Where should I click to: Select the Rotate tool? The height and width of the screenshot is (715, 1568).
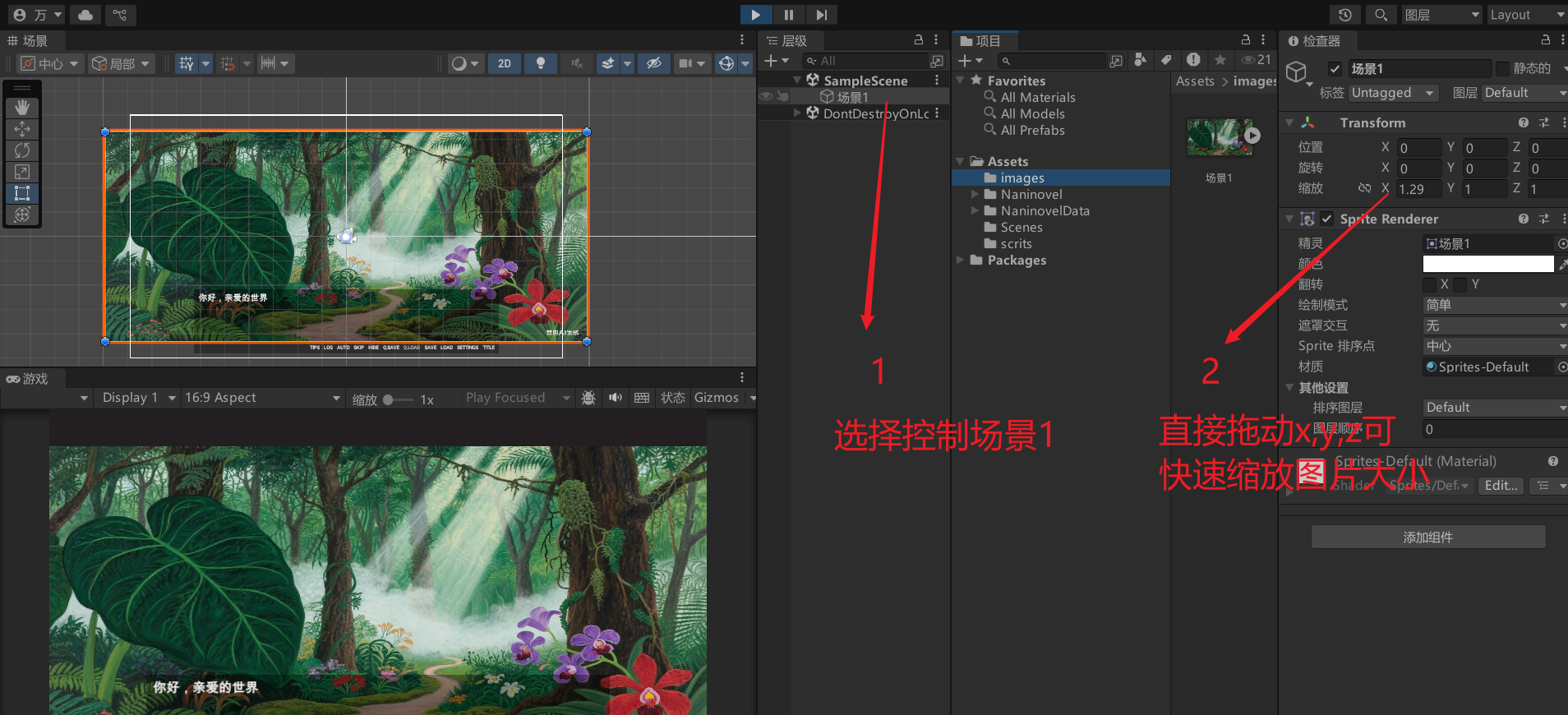tap(22, 150)
